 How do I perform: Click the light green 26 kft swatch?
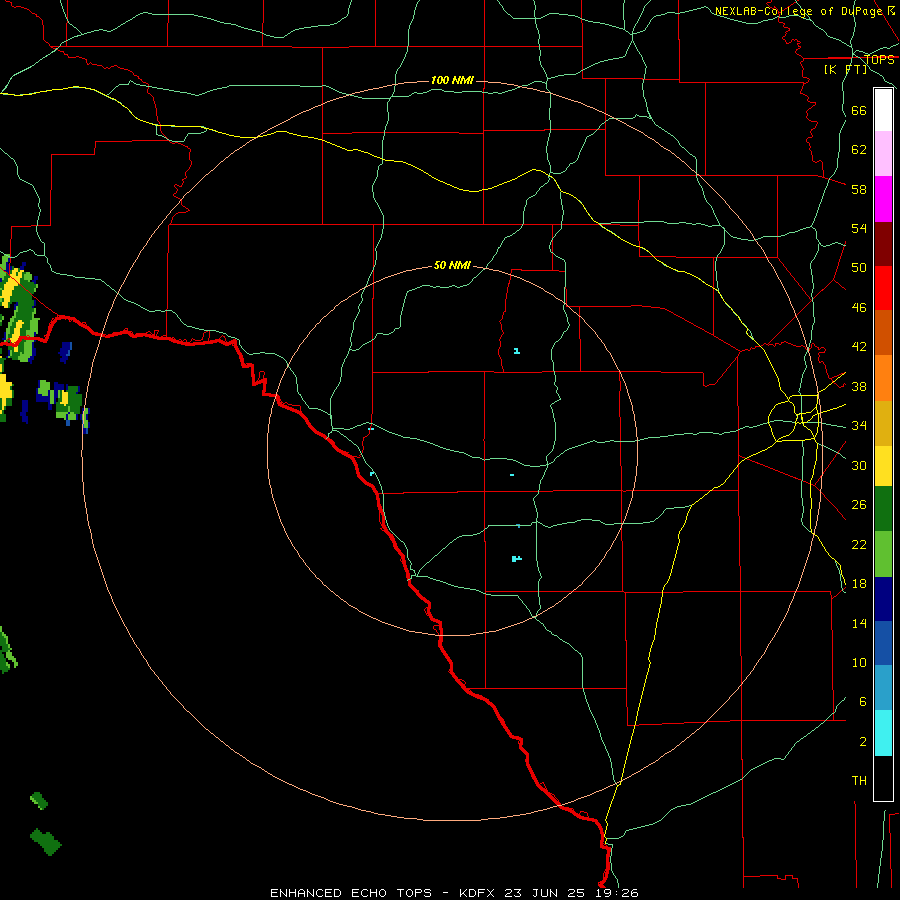(x=883, y=554)
